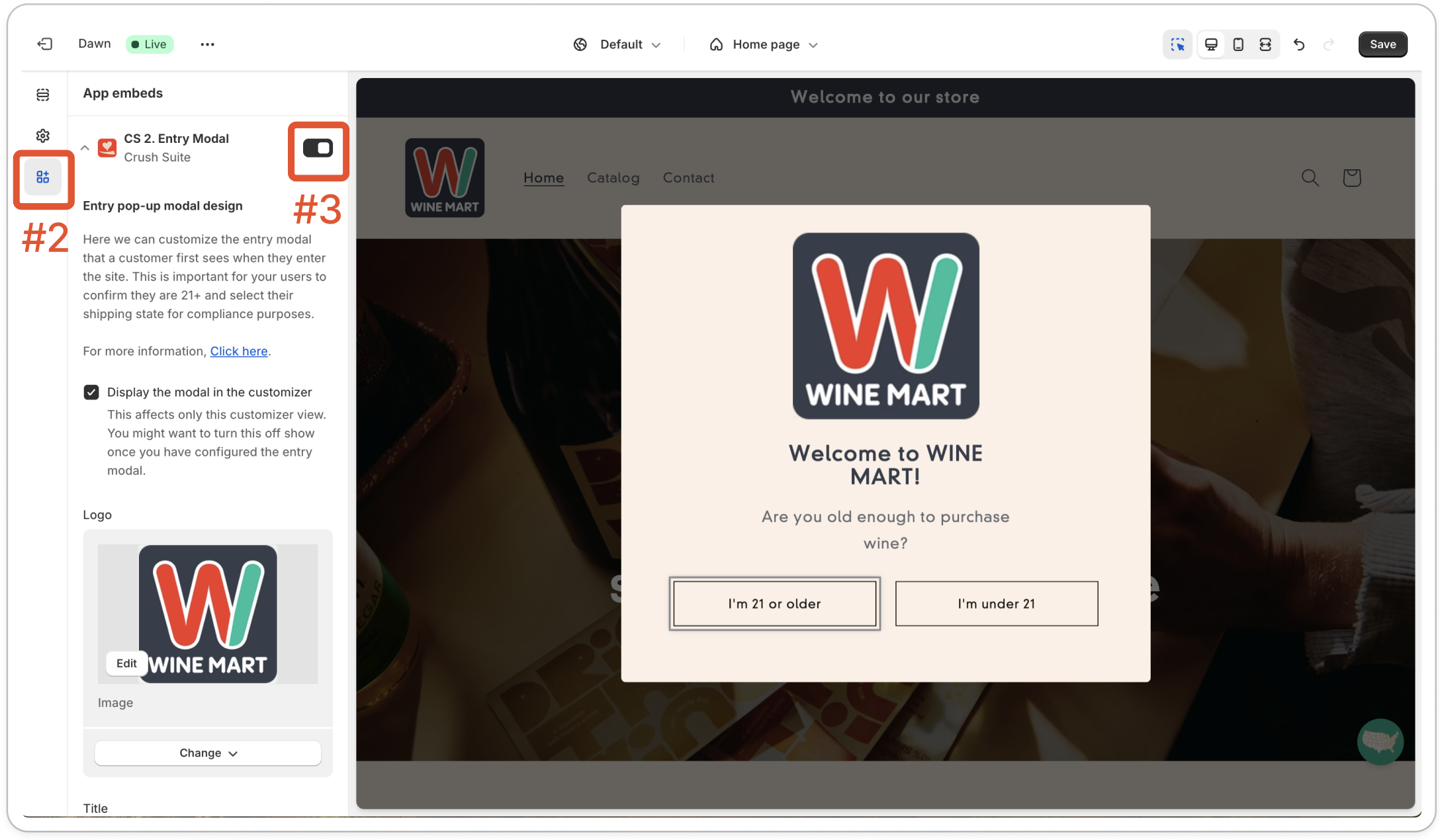
Task: Uncheck Display the modal in customizer
Action: pyautogui.click(x=91, y=392)
